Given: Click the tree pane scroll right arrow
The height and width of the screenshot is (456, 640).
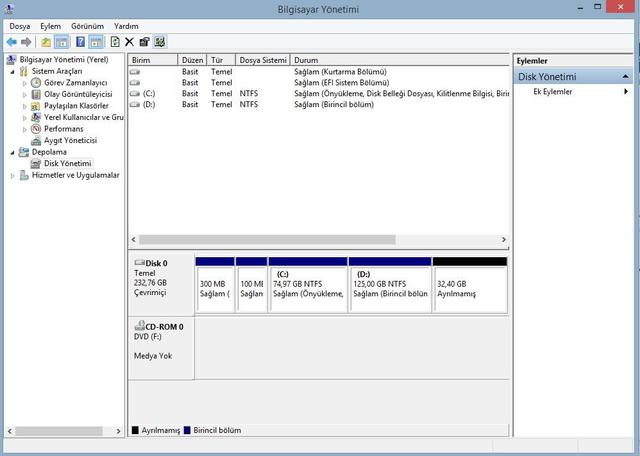Looking at the screenshot, I should pyautogui.click(x=118, y=431).
